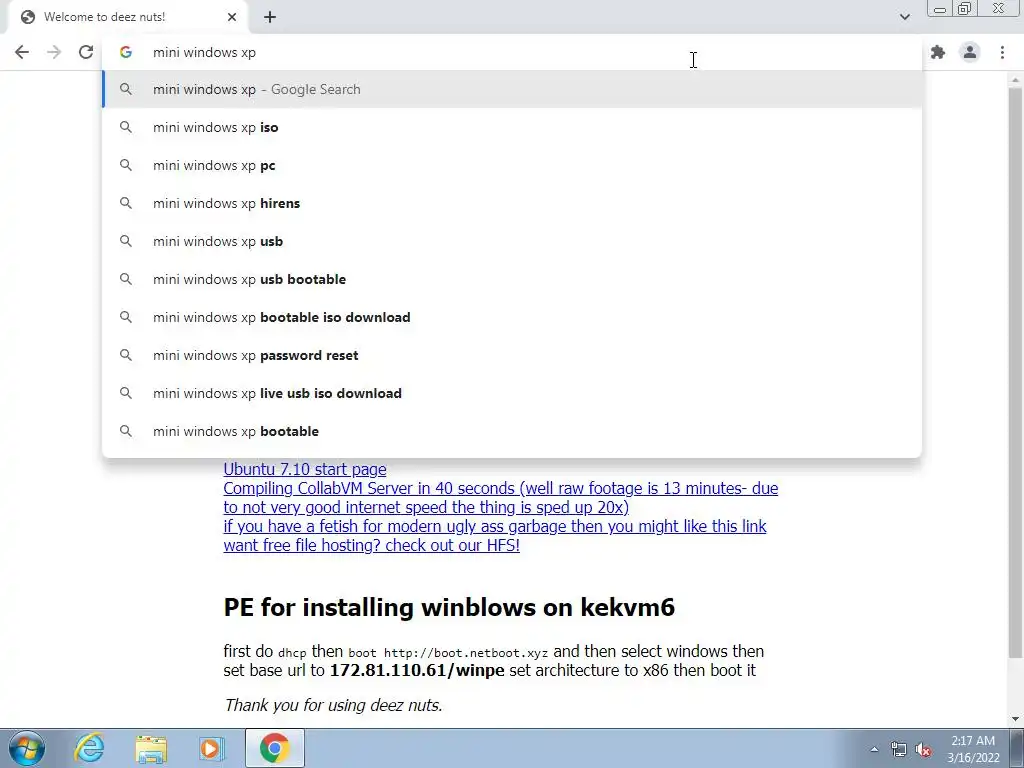
Task: Open Windows Explorer folder icon on taskbar
Action: click(151, 748)
